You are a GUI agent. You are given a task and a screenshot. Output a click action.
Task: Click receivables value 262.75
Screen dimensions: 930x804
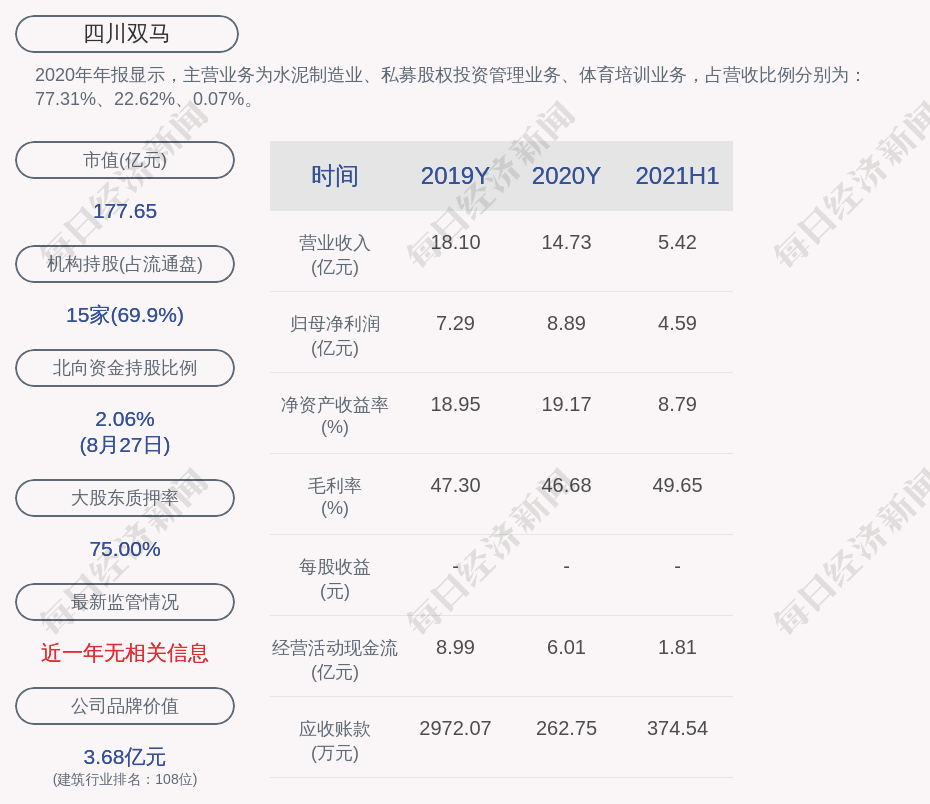[566, 729]
